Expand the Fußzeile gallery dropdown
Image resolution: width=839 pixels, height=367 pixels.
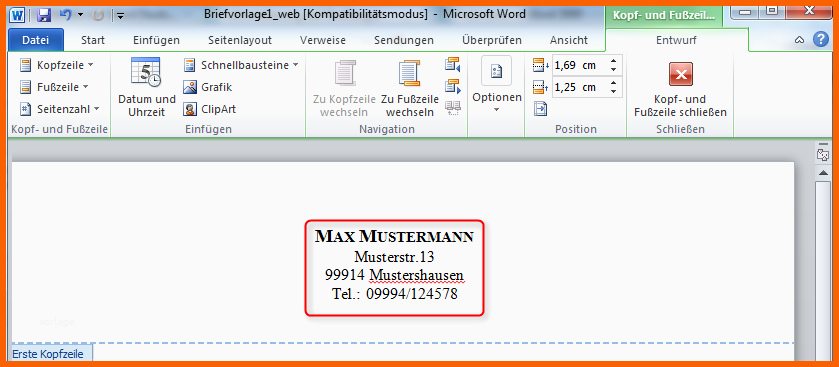pyautogui.click(x=54, y=87)
